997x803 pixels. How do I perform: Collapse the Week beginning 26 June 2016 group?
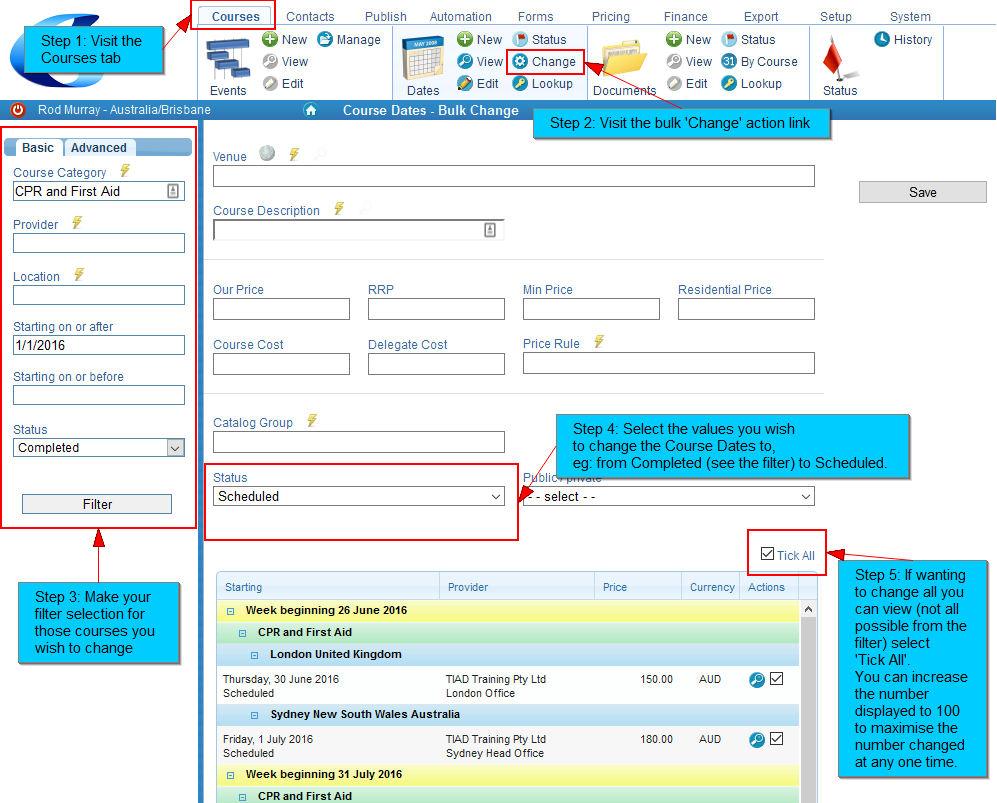point(230,611)
